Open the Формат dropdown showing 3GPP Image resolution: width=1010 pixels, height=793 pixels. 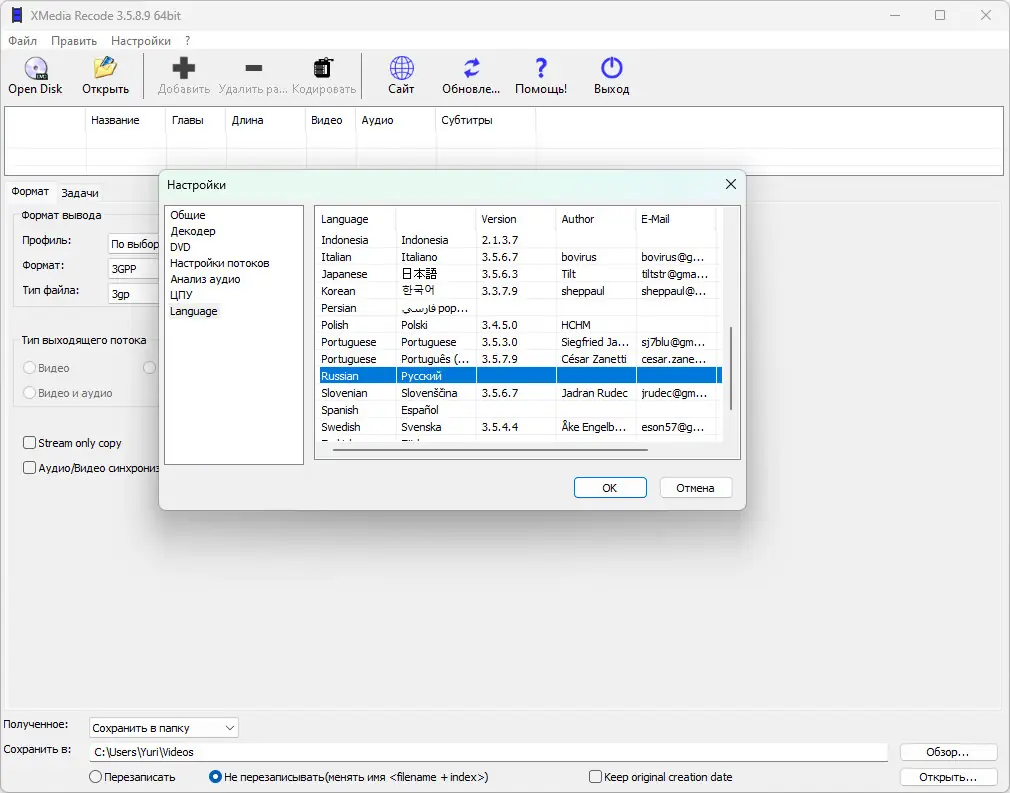[134, 269]
